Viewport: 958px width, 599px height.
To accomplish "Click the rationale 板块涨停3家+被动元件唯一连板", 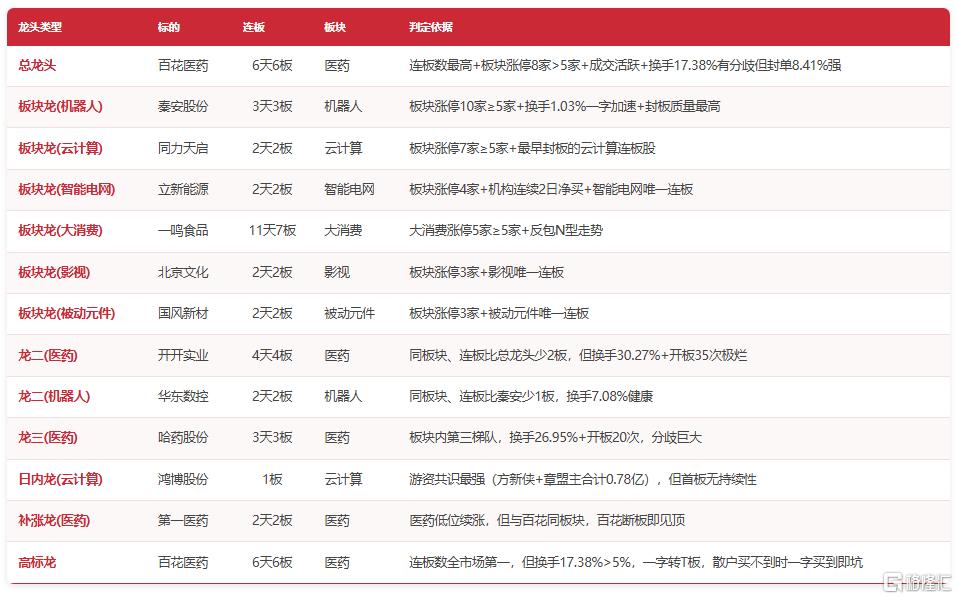I will pyautogui.click(x=499, y=314).
